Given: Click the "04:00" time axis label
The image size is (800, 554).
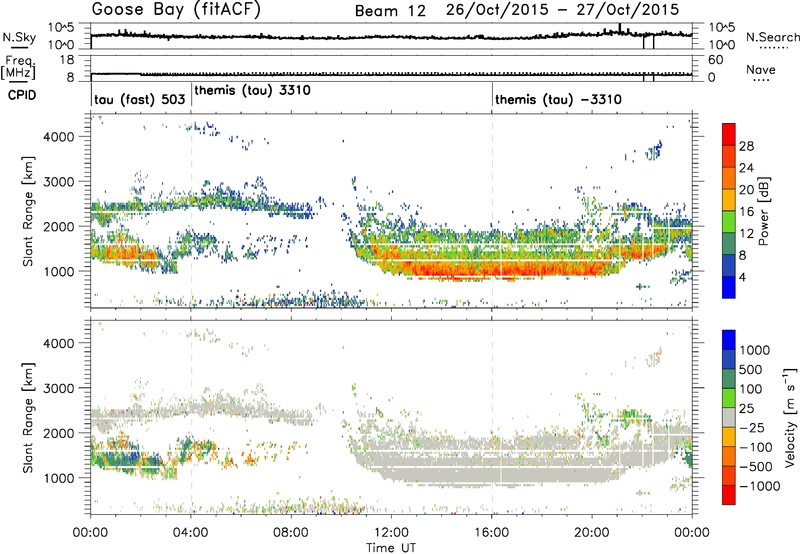Looking at the screenshot, I should pyautogui.click(x=191, y=533).
